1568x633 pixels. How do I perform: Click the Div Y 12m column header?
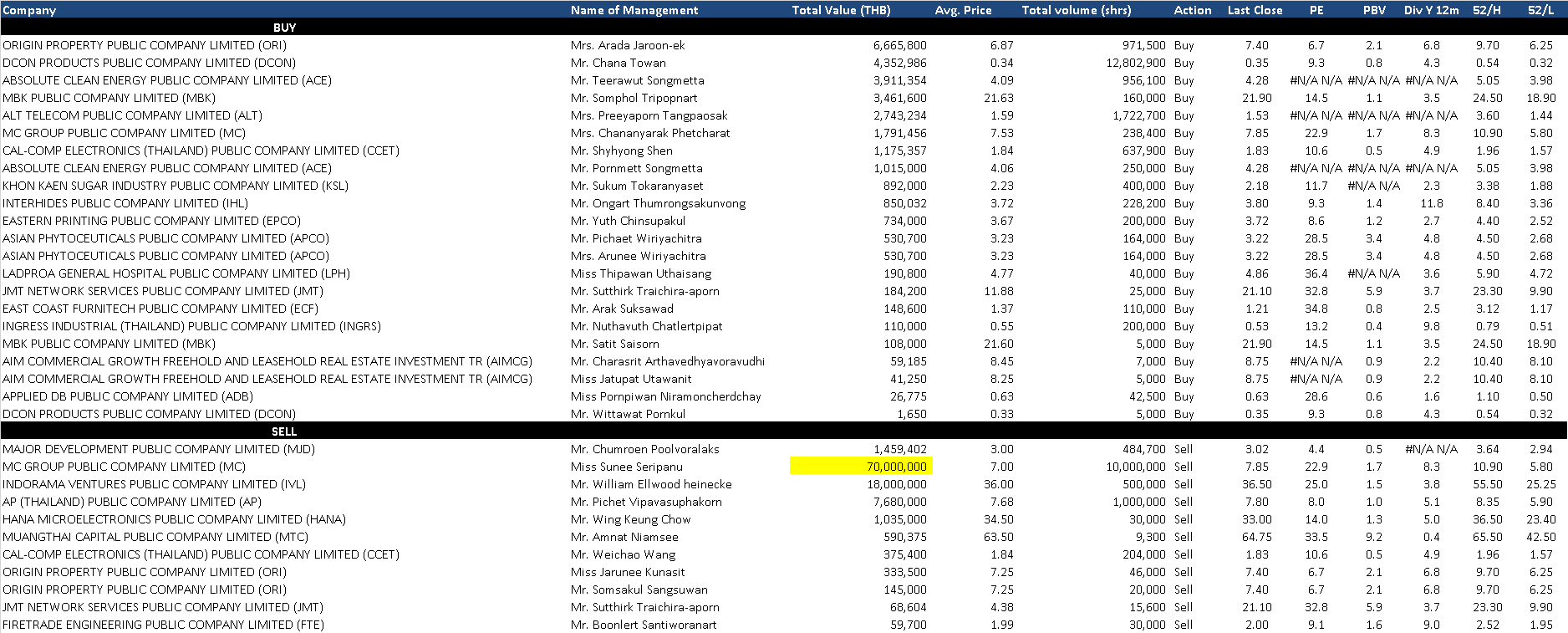pyautogui.click(x=1431, y=10)
